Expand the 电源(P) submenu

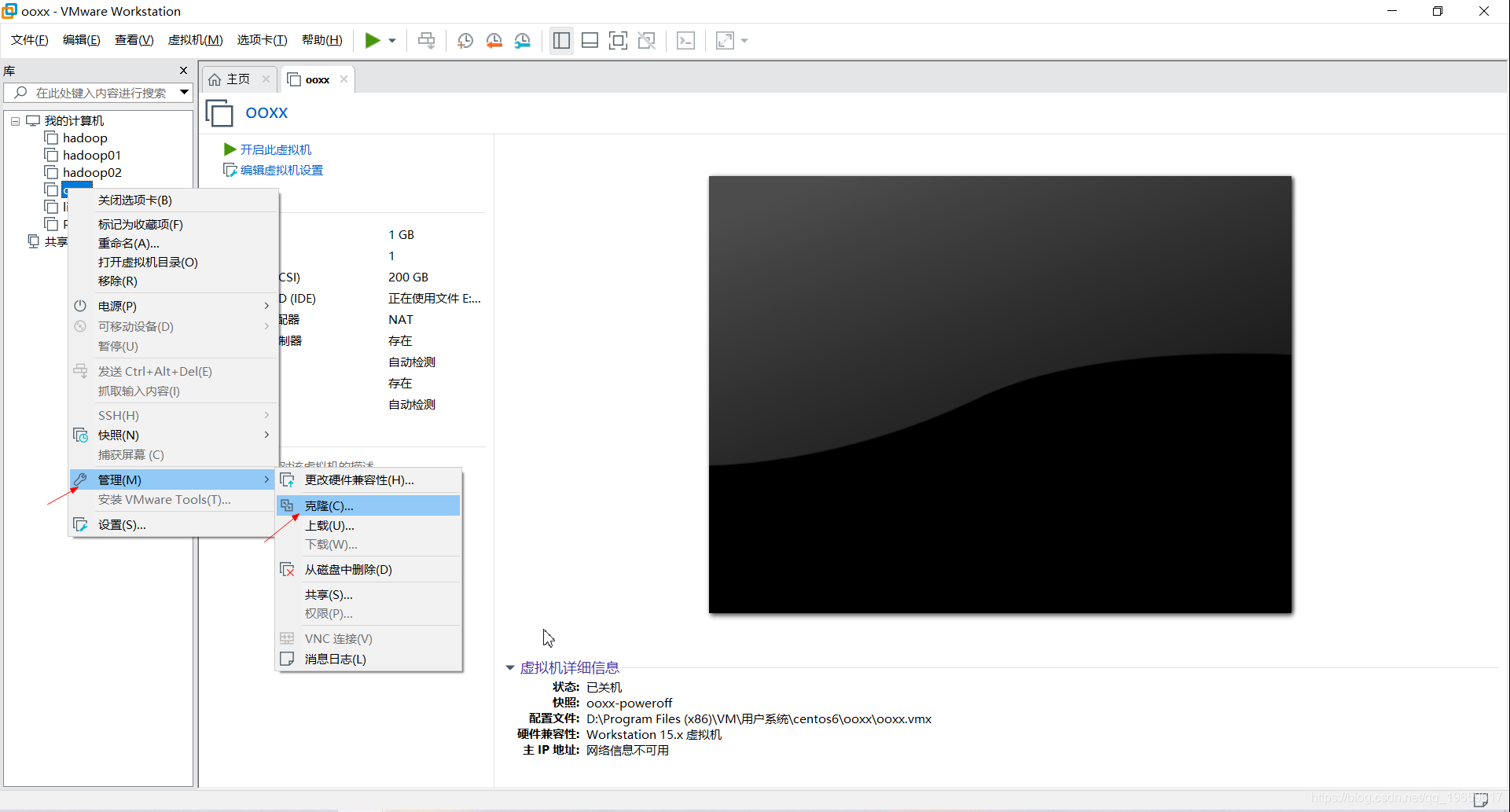(x=174, y=307)
